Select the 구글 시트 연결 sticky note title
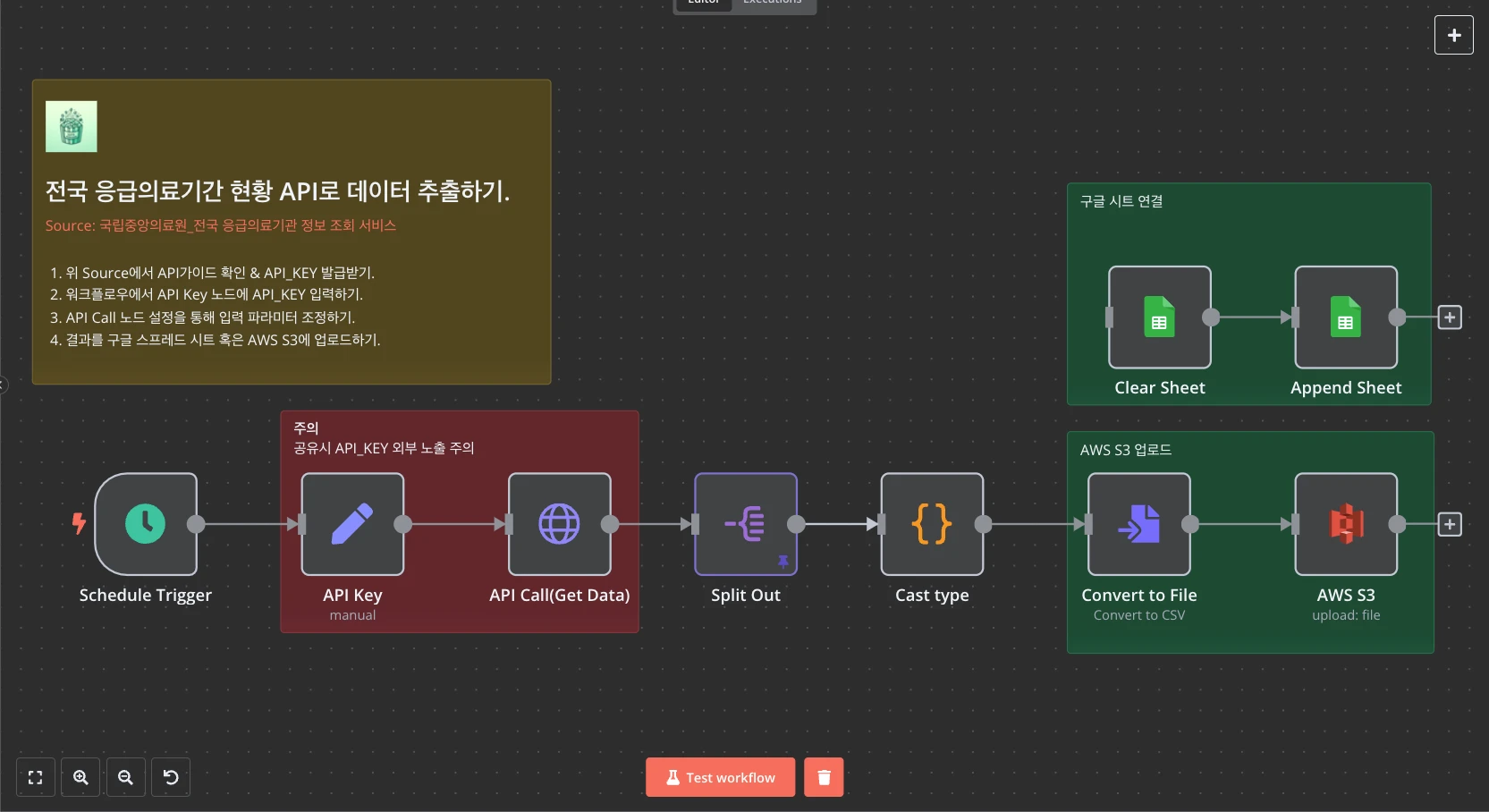1489x812 pixels. (1121, 201)
